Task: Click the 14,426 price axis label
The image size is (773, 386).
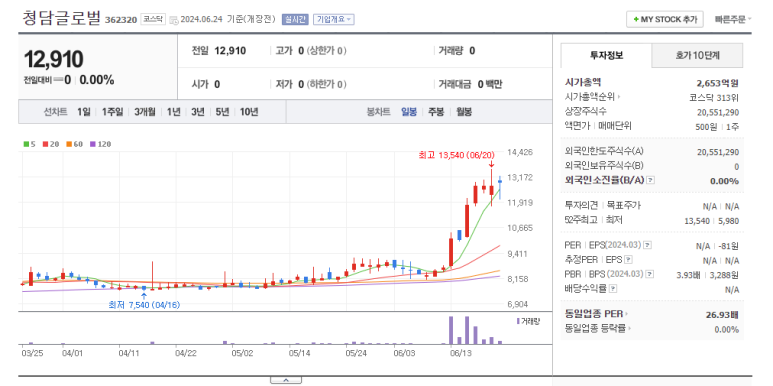Action: (x=519, y=152)
